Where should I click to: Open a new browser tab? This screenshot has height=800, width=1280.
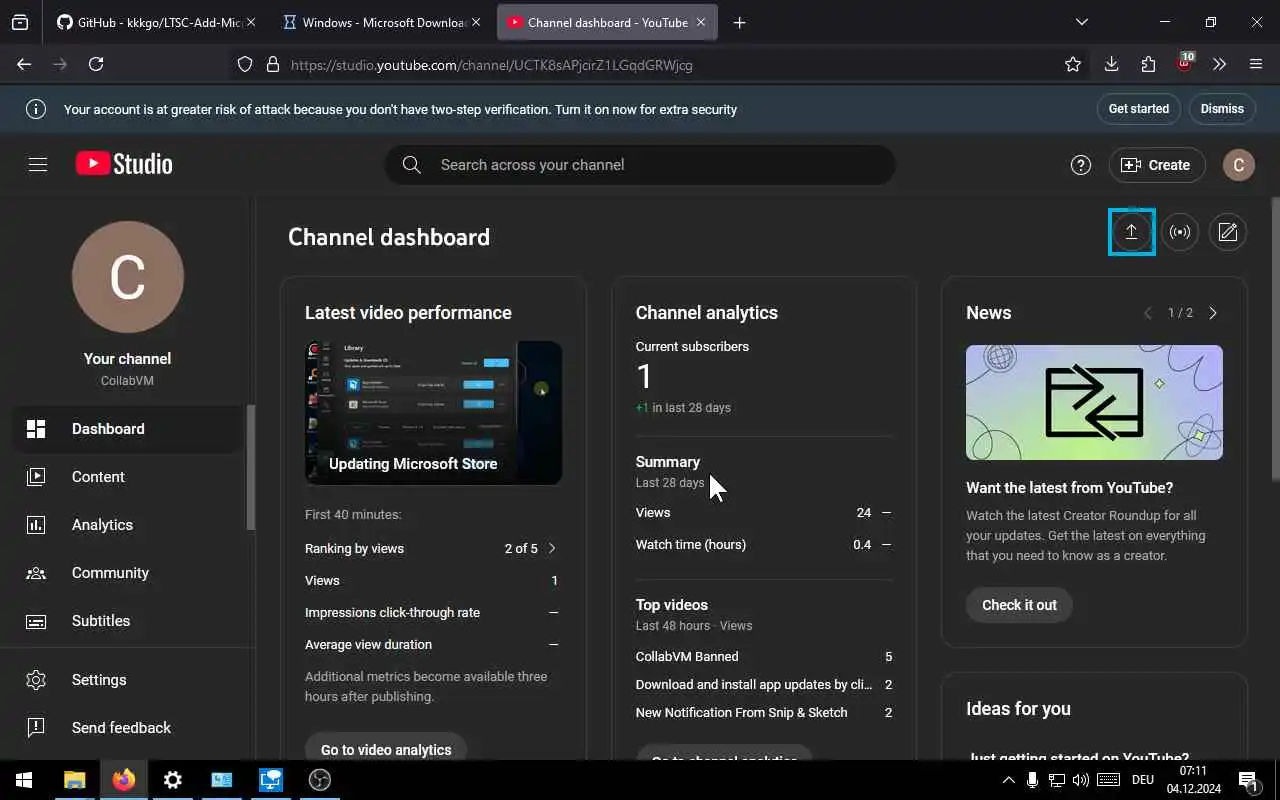[739, 22]
